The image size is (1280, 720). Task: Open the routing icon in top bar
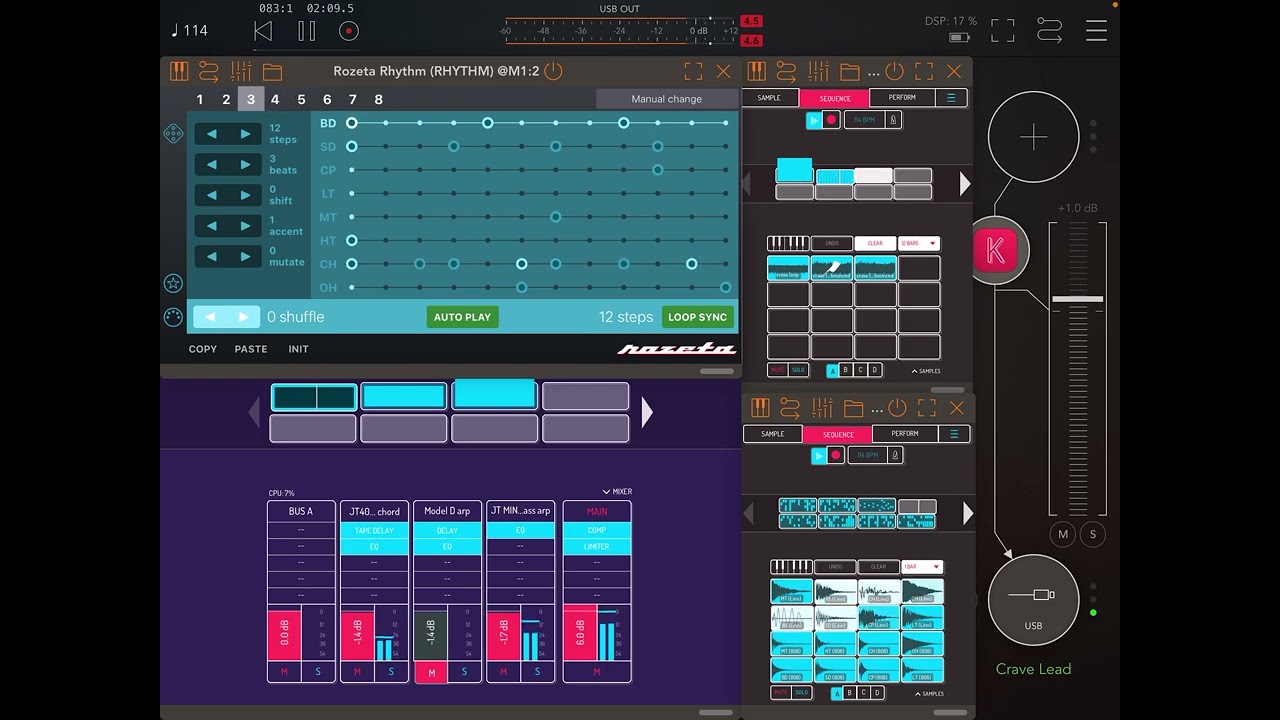pos(1049,31)
